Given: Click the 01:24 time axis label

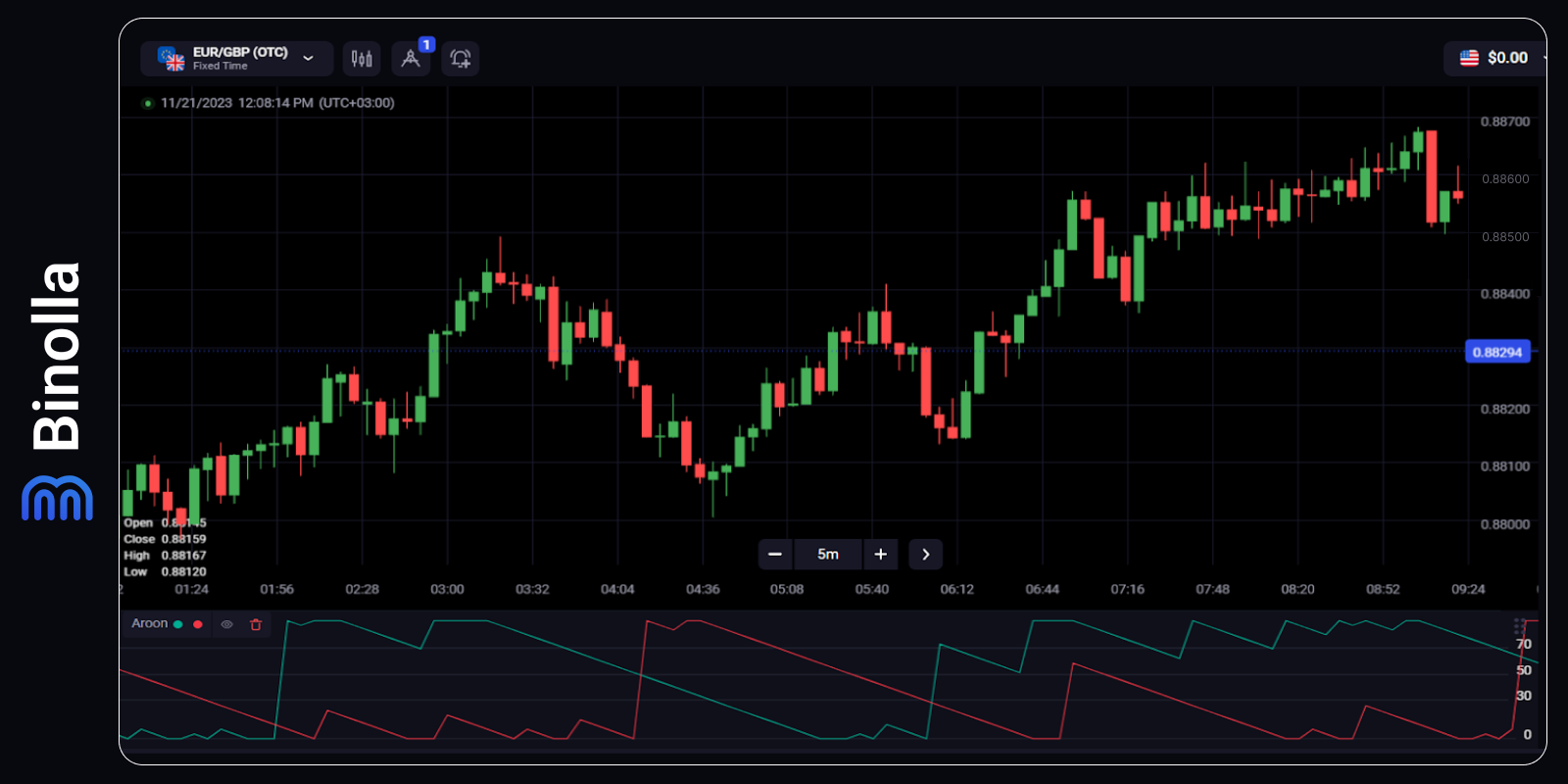Looking at the screenshot, I should (x=191, y=589).
